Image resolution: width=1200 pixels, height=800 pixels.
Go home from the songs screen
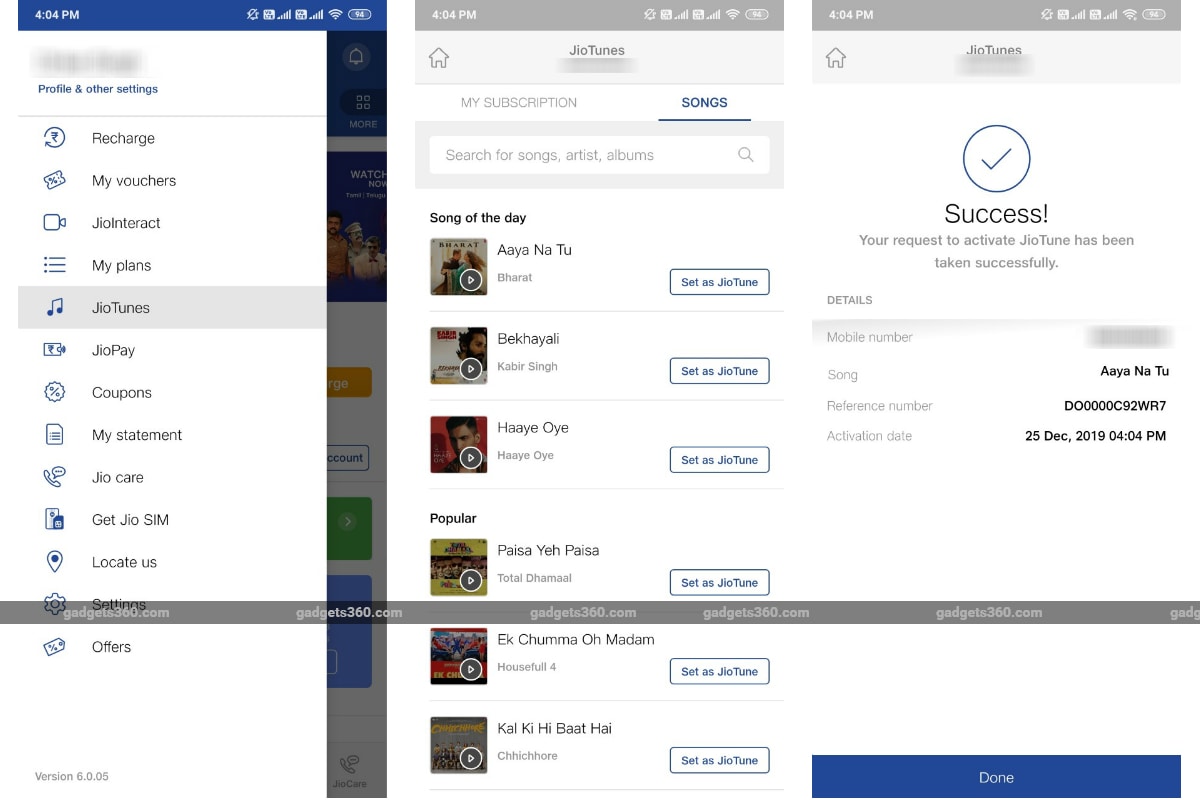pos(438,58)
